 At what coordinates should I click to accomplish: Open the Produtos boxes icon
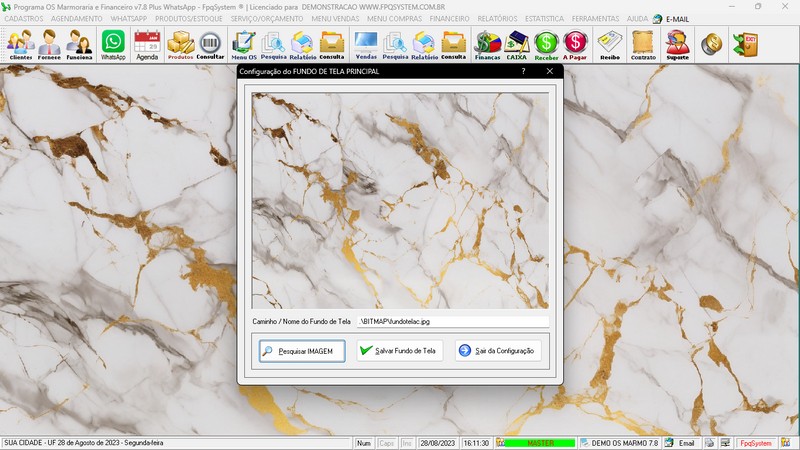pos(181,45)
